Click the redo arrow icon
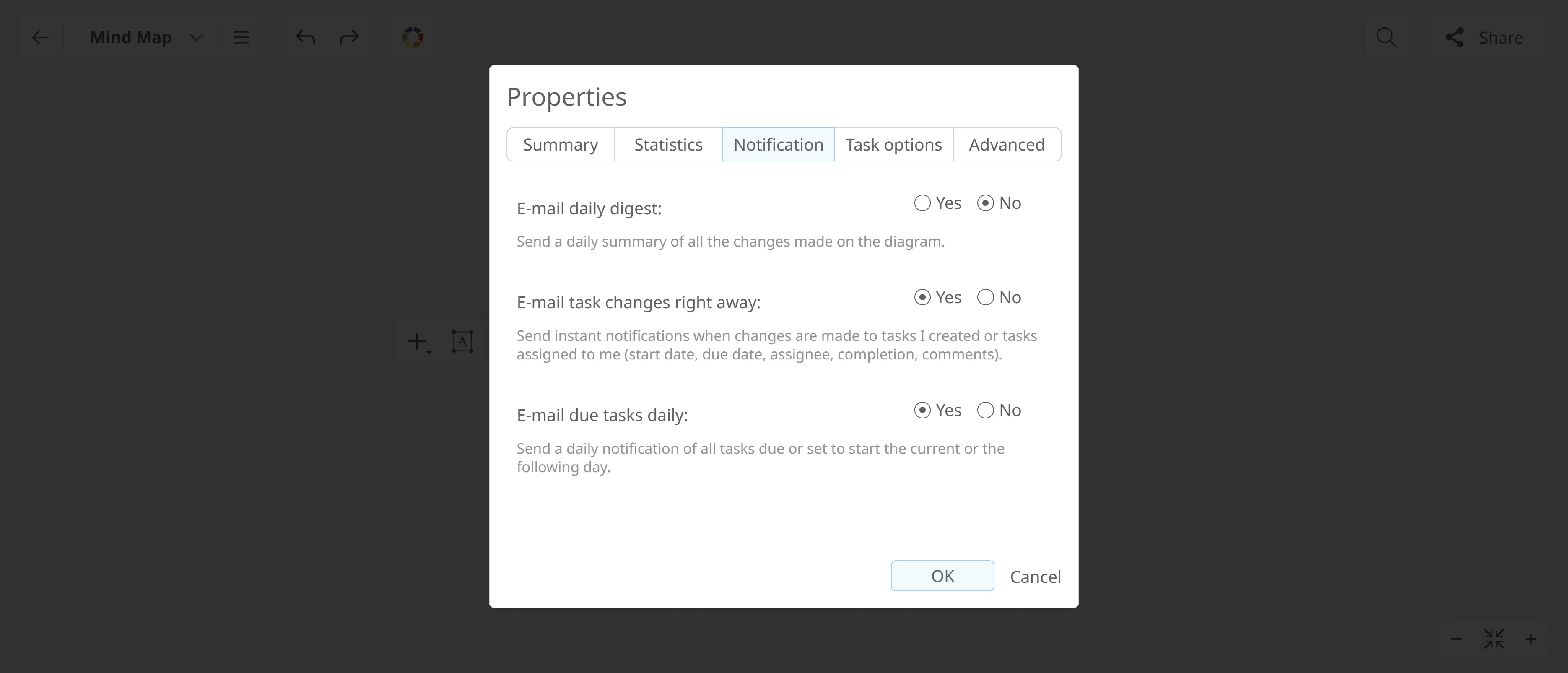 [349, 38]
